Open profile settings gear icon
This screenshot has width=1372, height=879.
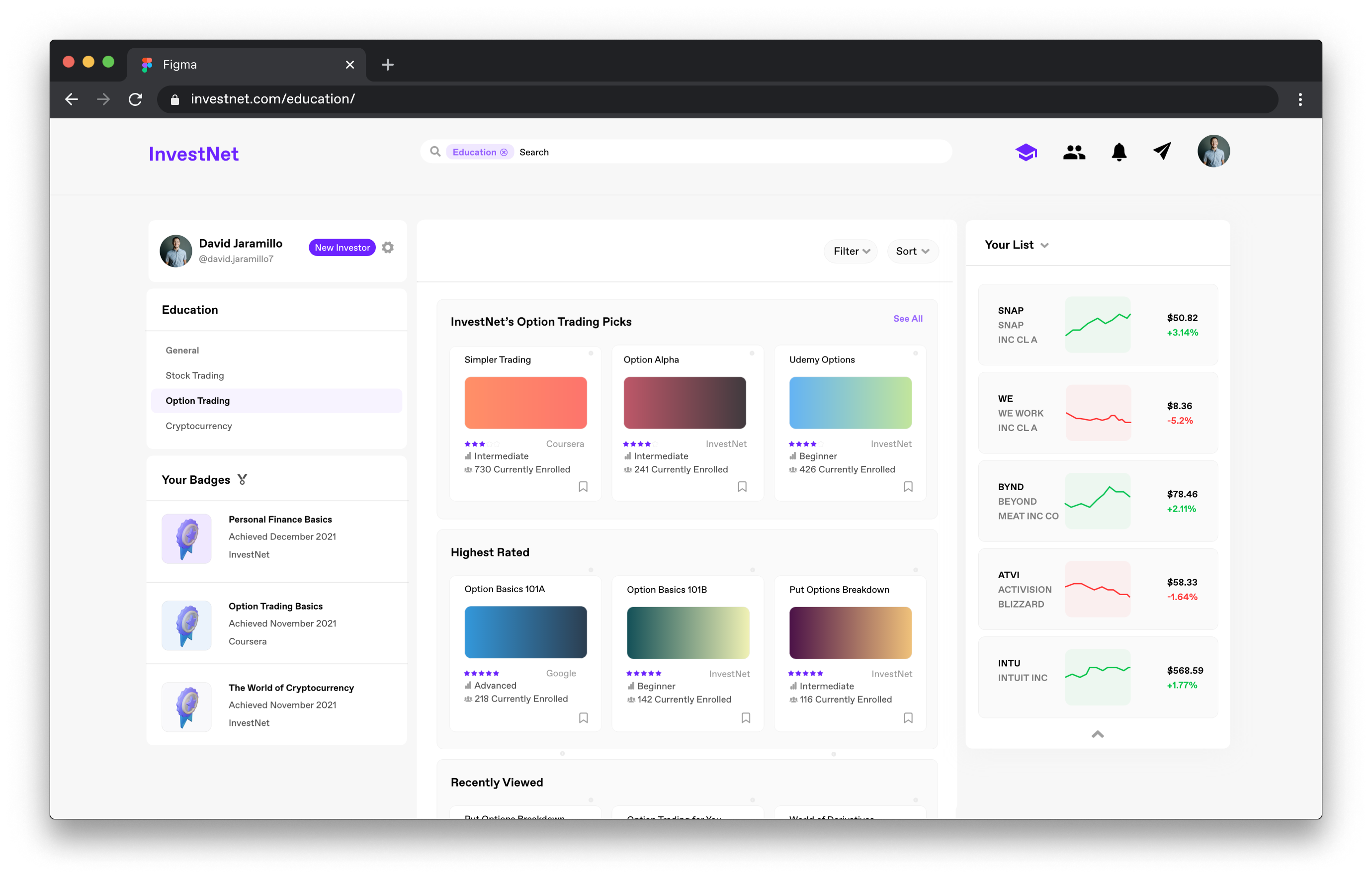388,247
